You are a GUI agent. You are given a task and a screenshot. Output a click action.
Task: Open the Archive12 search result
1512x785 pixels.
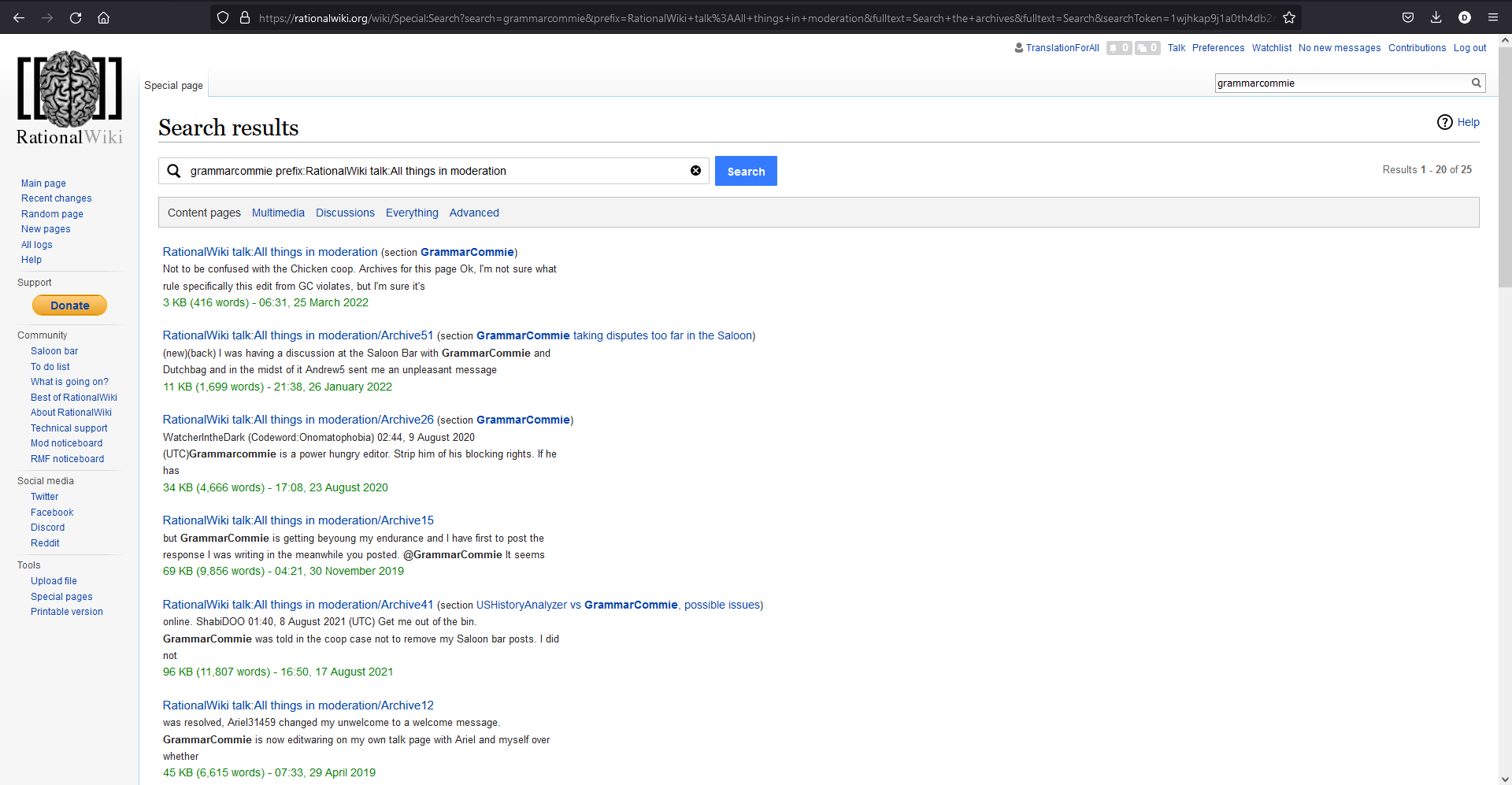298,705
